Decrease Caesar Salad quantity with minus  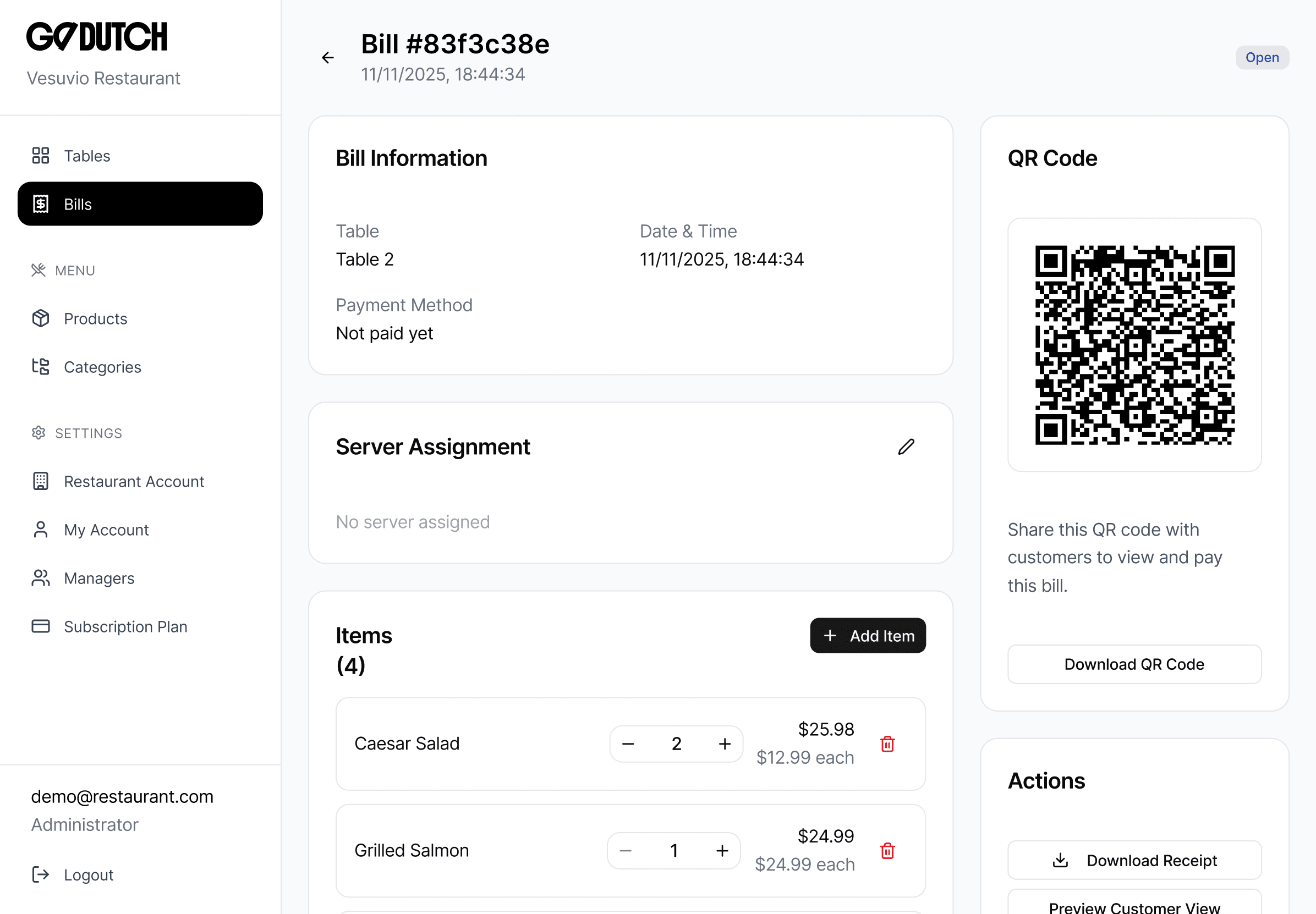[x=628, y=744]
